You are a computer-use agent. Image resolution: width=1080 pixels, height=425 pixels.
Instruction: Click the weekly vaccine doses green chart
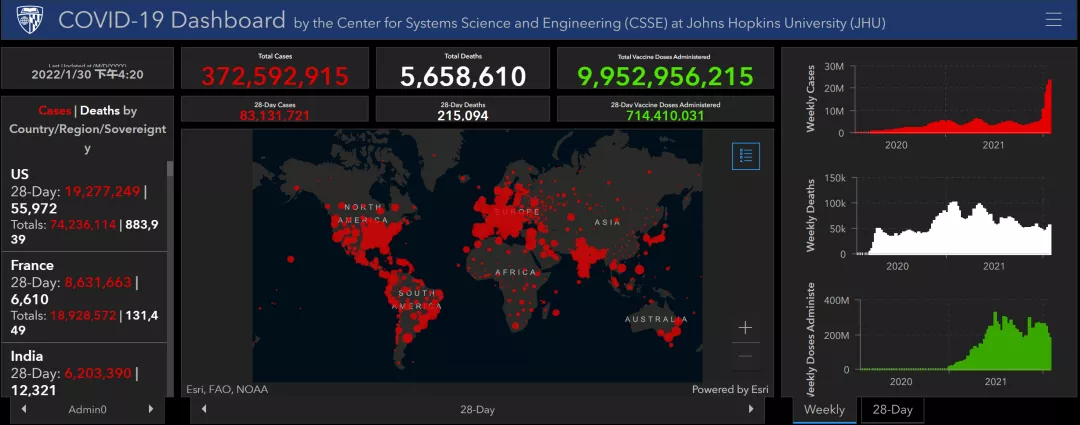(x=954, y=334)
